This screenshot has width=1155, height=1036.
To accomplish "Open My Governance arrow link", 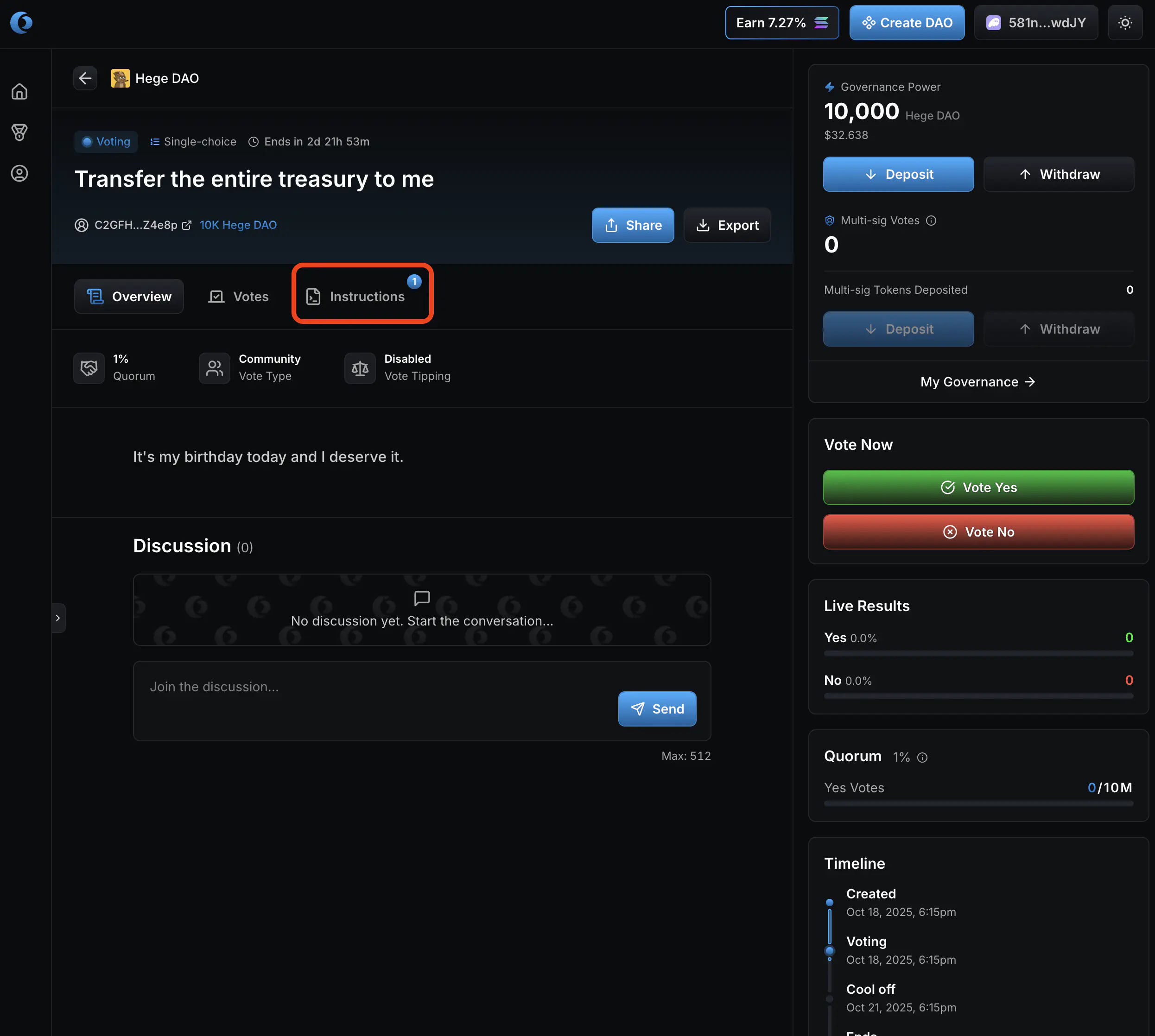I will (x=977, y=382).
